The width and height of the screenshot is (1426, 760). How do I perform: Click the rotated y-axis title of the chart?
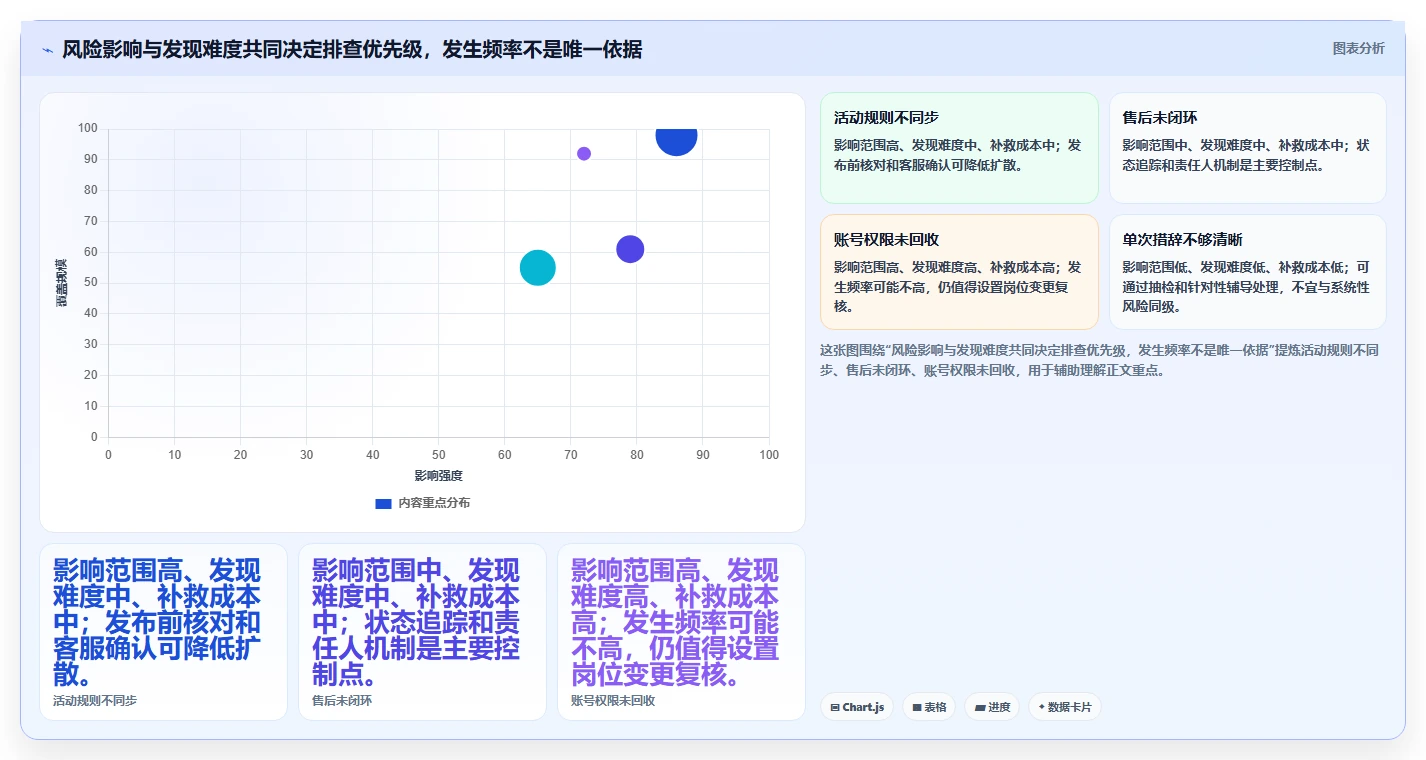coord(61,283)
